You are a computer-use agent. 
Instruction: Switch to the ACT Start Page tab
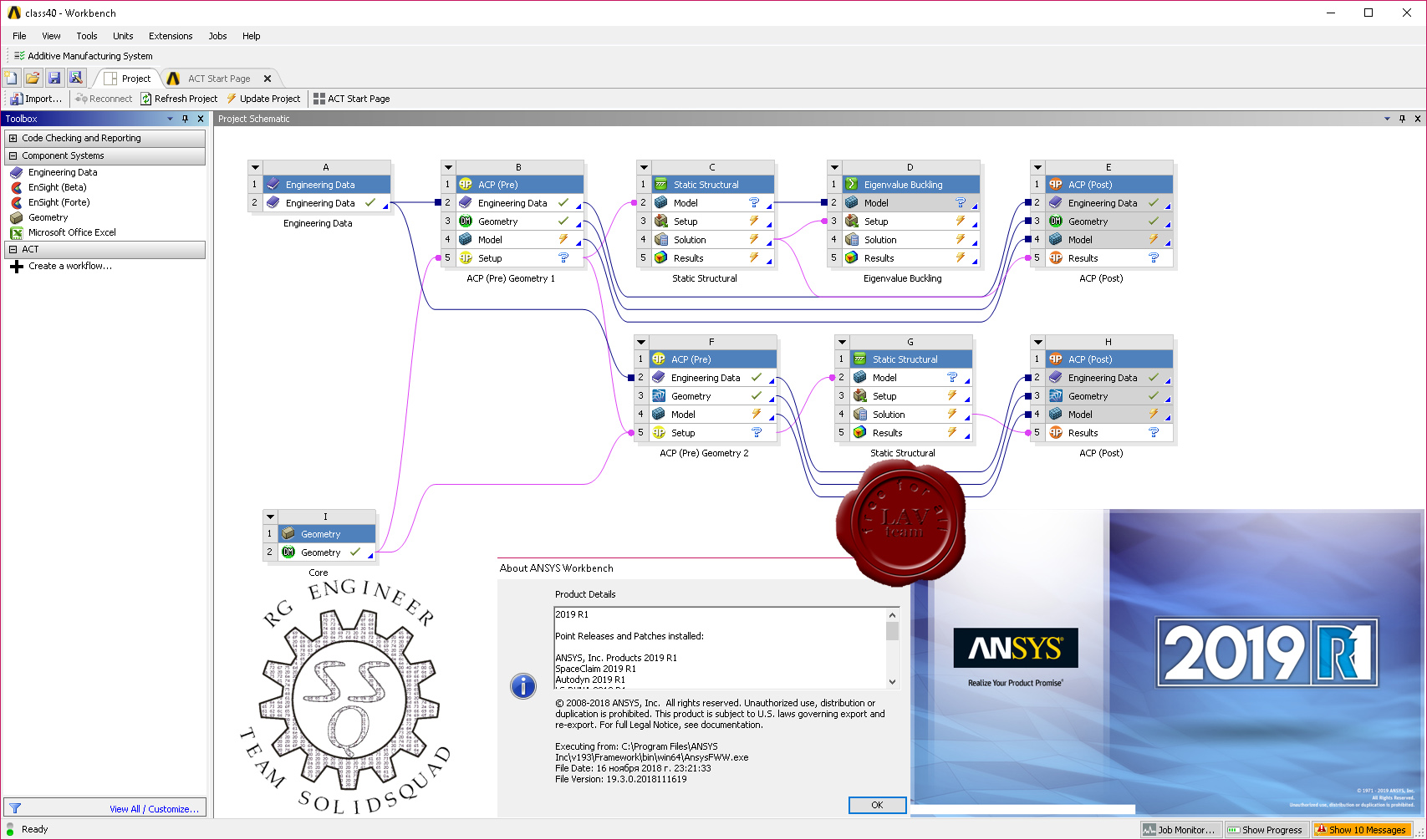tap(218, 79)
